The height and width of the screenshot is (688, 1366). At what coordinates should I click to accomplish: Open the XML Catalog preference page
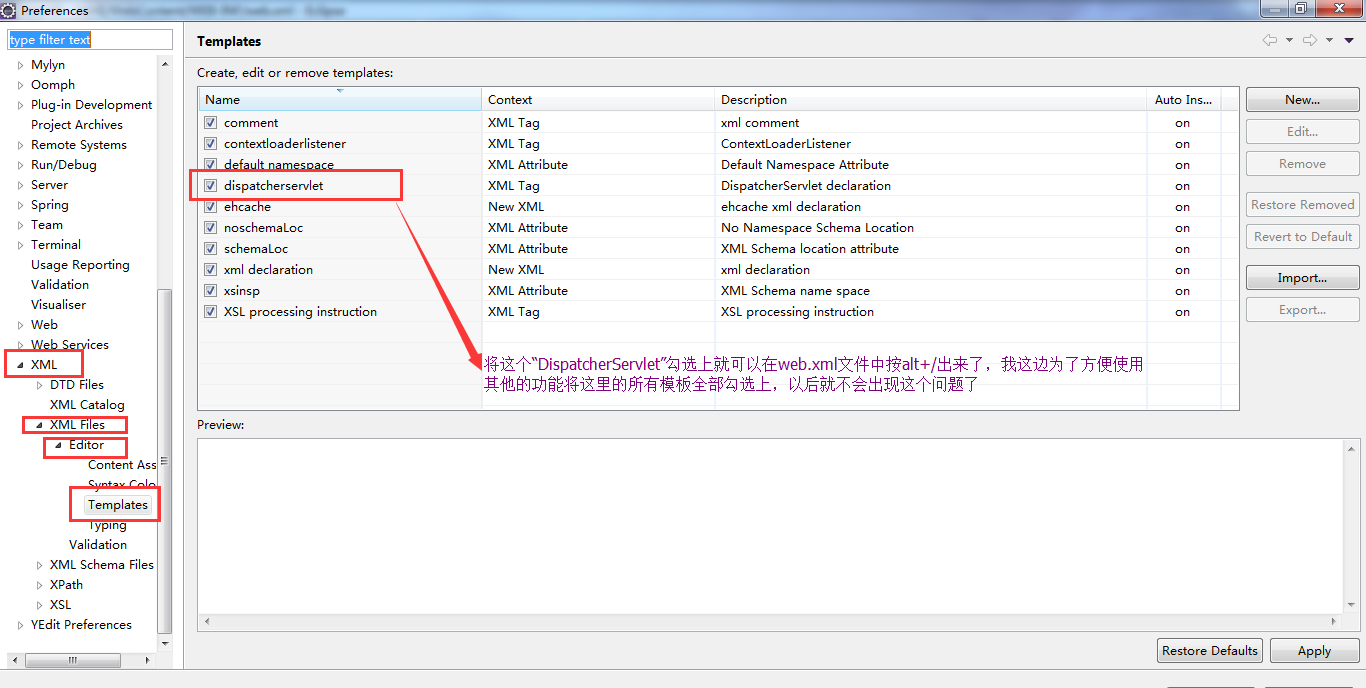click(x=87, y=405)
